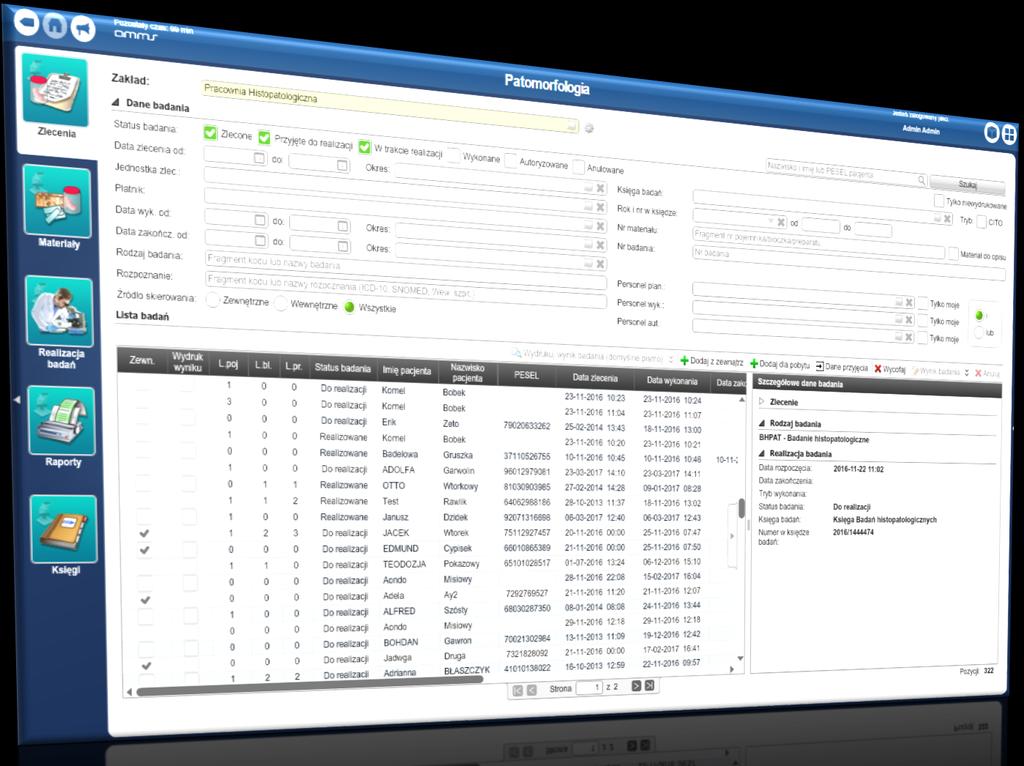1024x766 pixels.
Task: Go to the home screen icon
Action: [x=55, y=25]
